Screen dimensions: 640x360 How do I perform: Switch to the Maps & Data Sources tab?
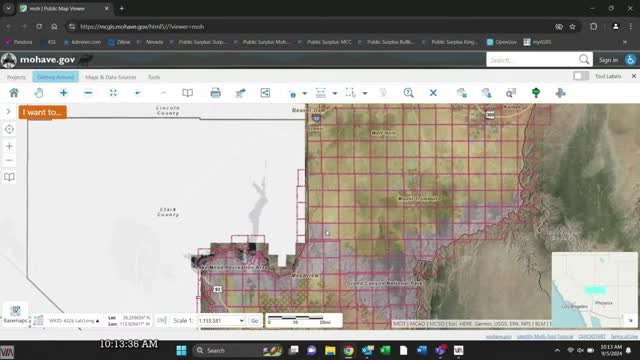pos(111,77)
